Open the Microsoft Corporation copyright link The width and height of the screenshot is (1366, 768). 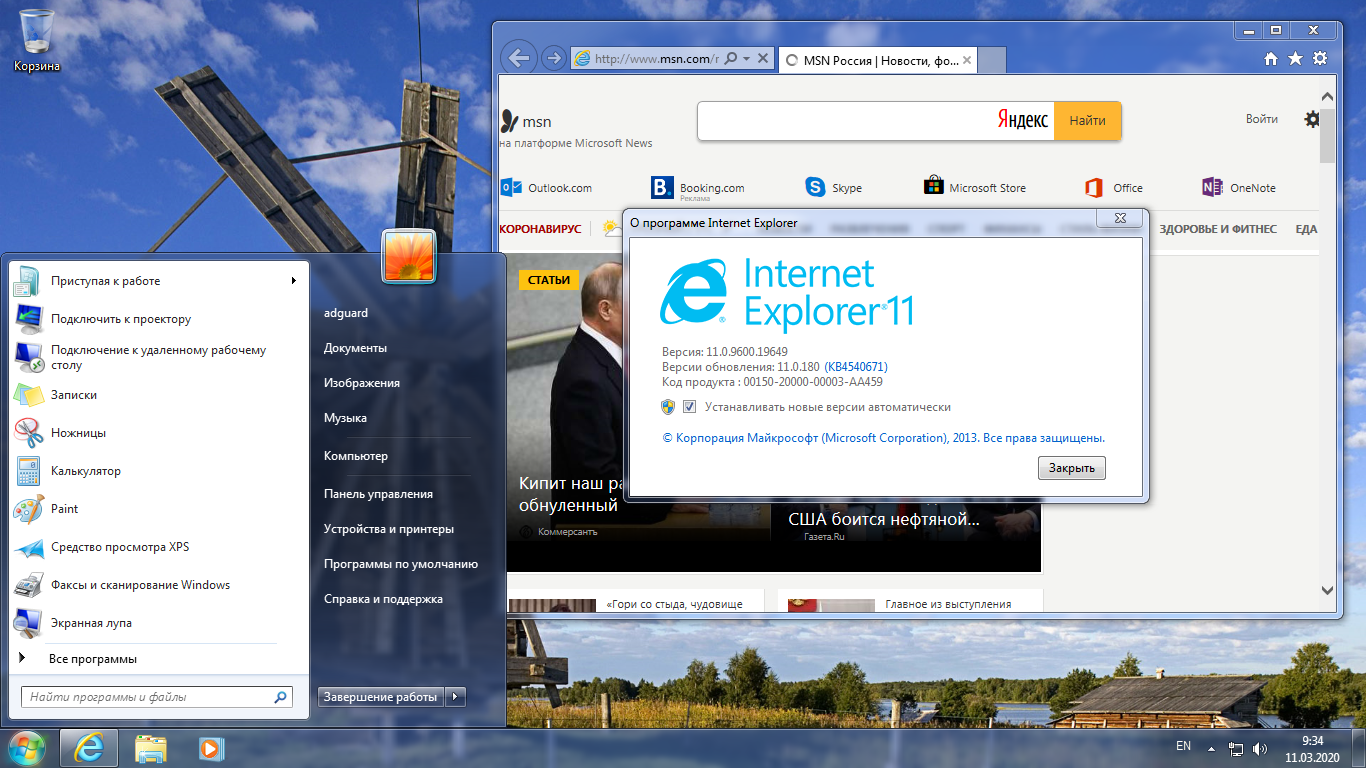(x=884, y=438)
